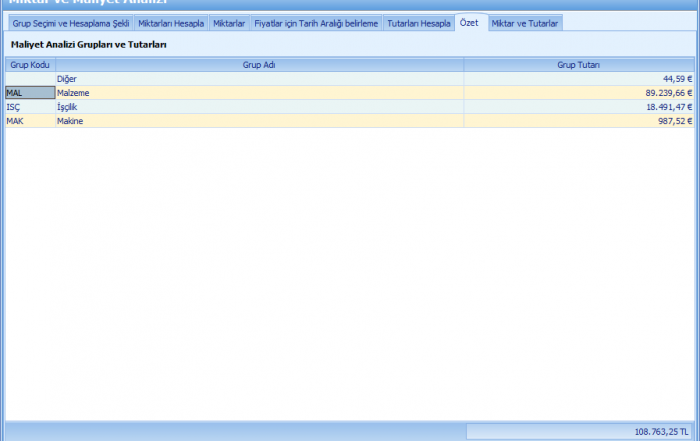Image resolution: width=700 pixels, height=441 pixels.
Task: Select the MAL group code cell
Action: [30, 92]
